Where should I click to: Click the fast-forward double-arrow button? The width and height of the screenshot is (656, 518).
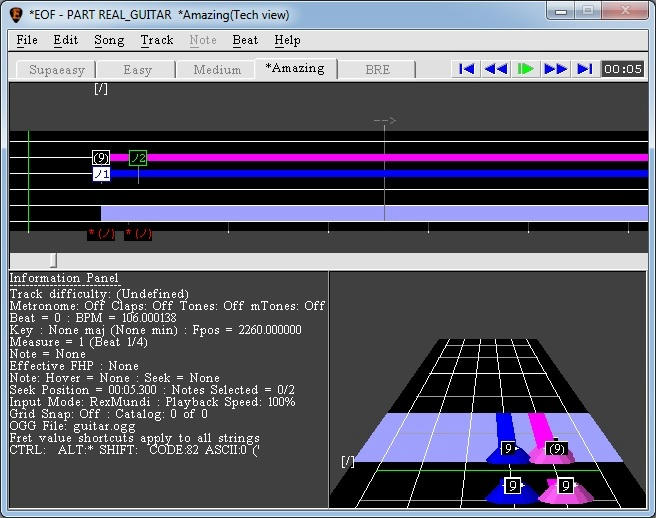[x=555, y=69]
